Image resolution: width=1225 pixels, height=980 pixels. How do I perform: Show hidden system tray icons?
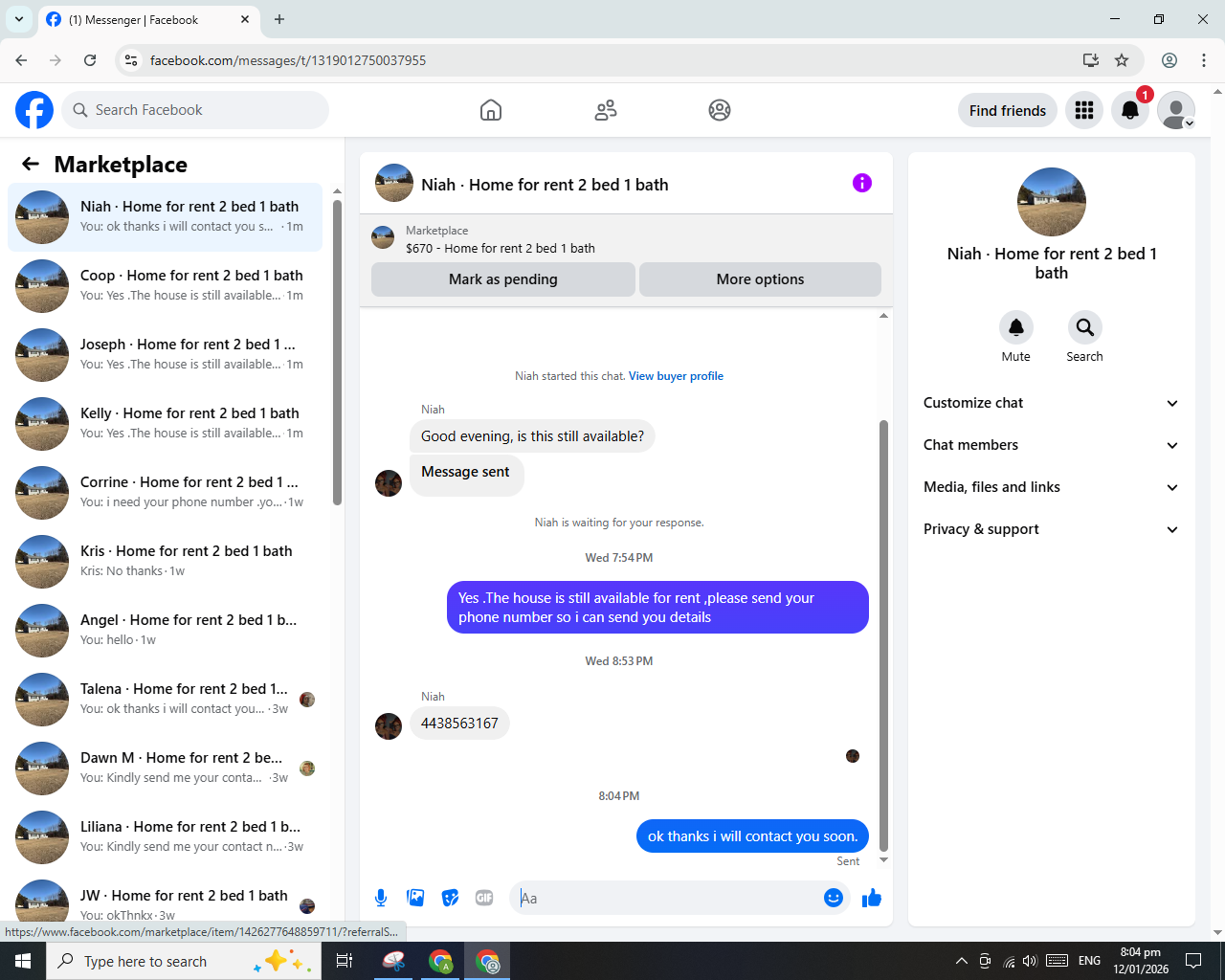961,961
